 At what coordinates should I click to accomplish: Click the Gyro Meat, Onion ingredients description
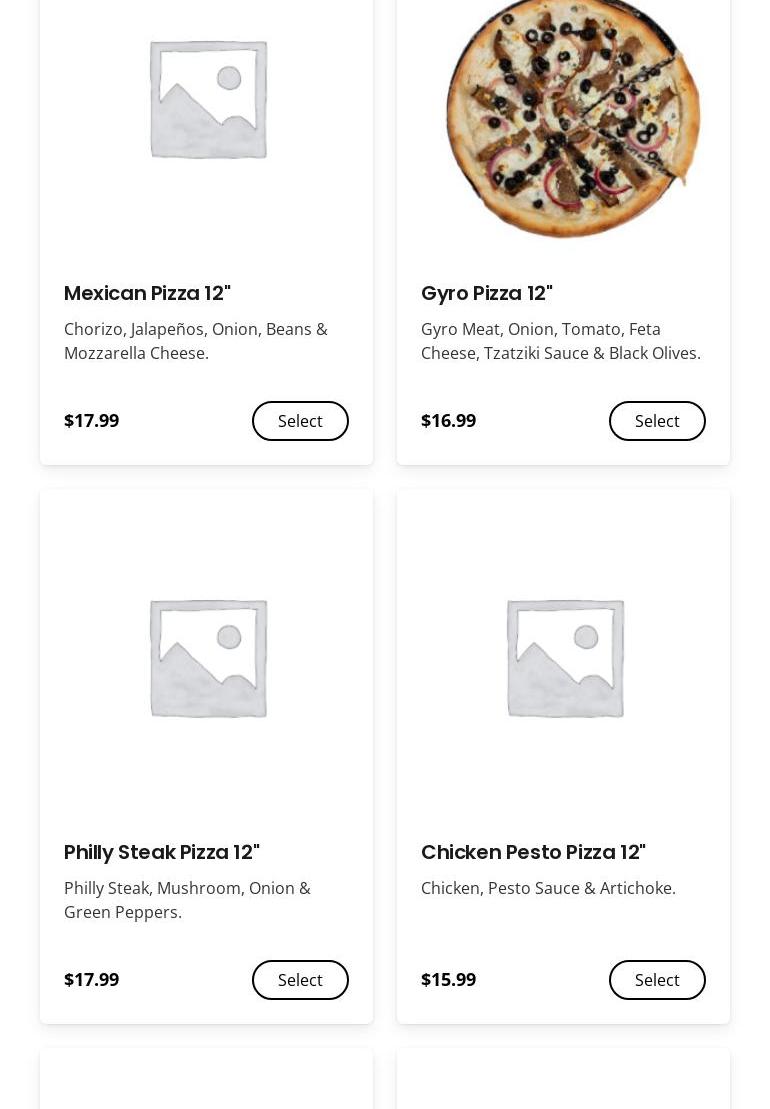coord(560,341)
